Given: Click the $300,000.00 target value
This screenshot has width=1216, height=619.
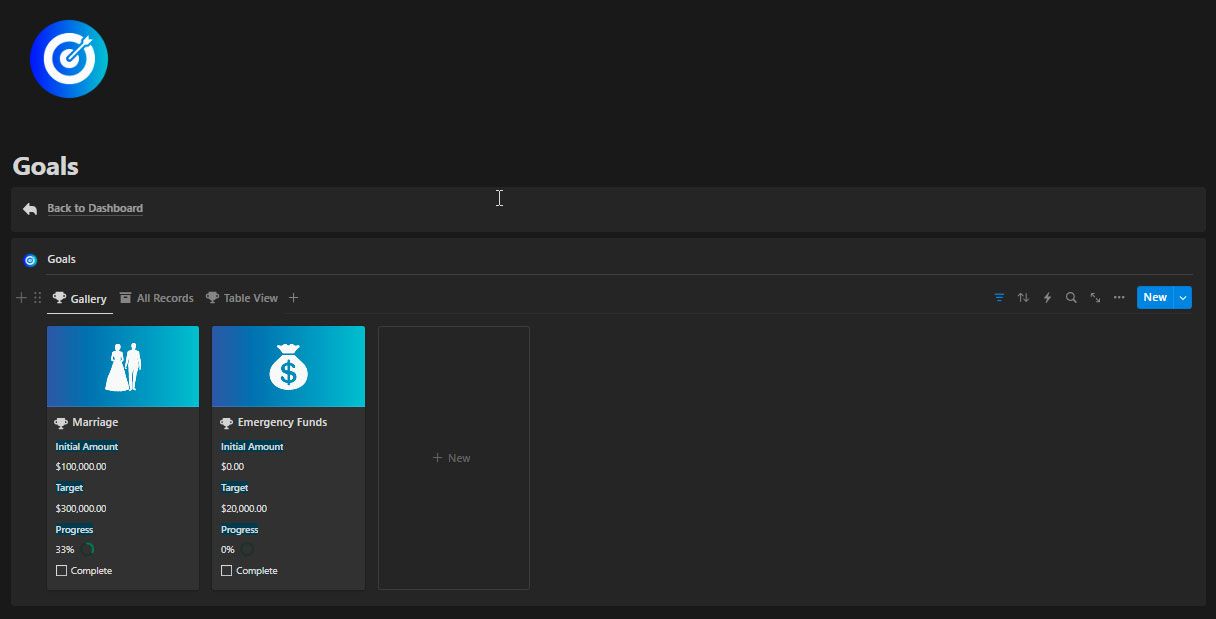Looking at the screenshot, I should [81, 509].
